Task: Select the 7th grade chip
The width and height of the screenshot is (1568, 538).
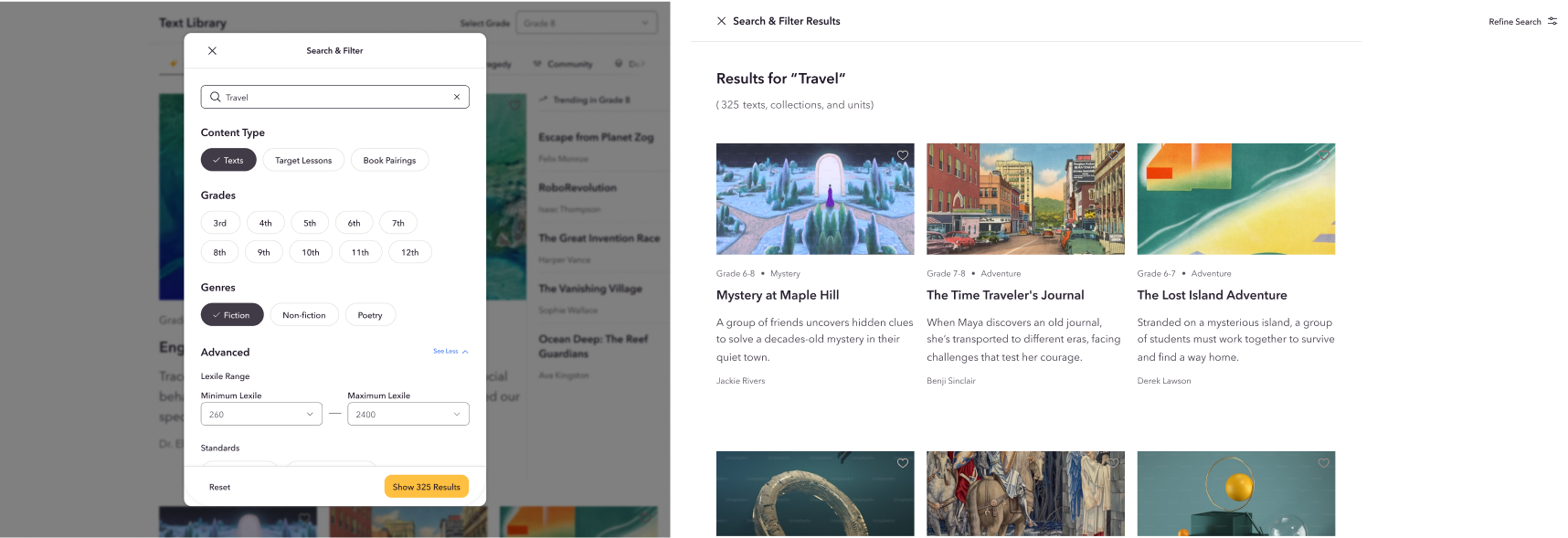Action: coord(398,223)
